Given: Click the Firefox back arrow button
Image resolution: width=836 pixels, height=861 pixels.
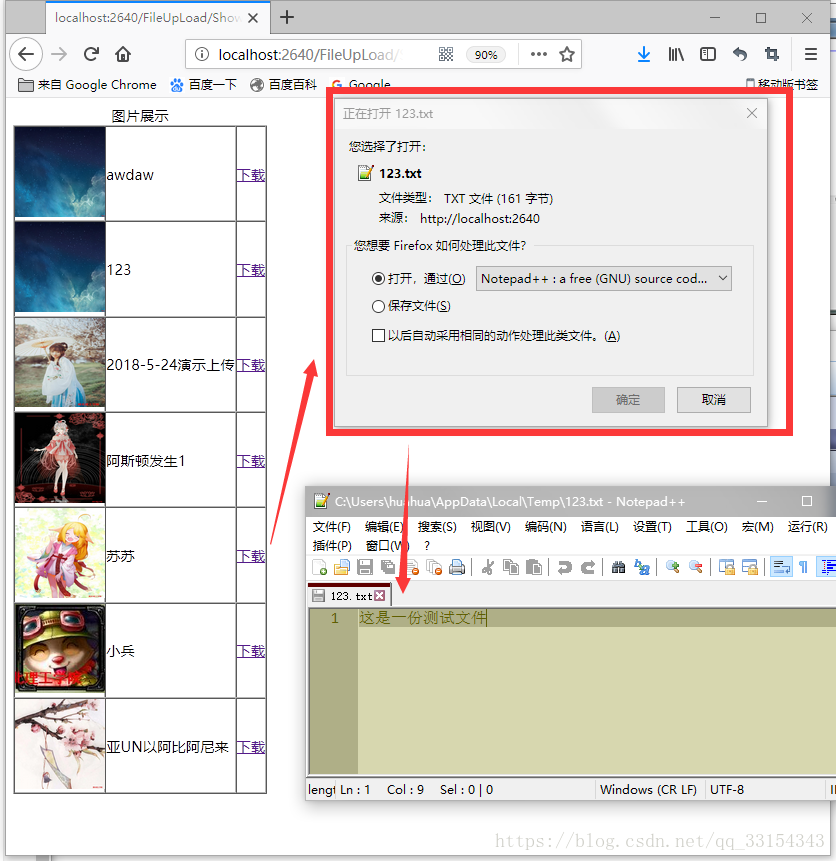Looking at the screenshot, I should point(26,54).
